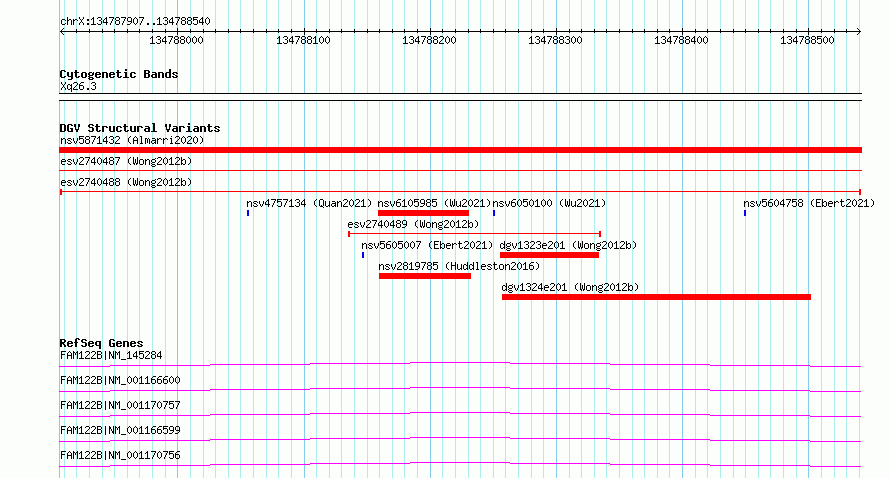Click the right arrowhead of the ruler
The image size is (890, 478).
859,32
